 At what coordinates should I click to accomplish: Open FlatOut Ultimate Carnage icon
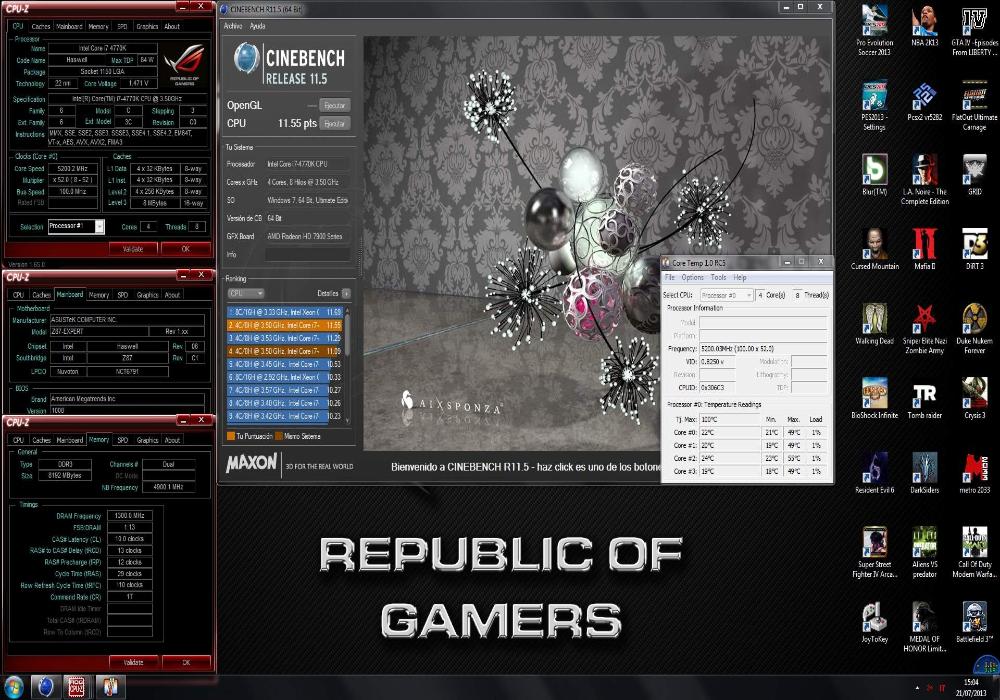click(x=974, y=106)
